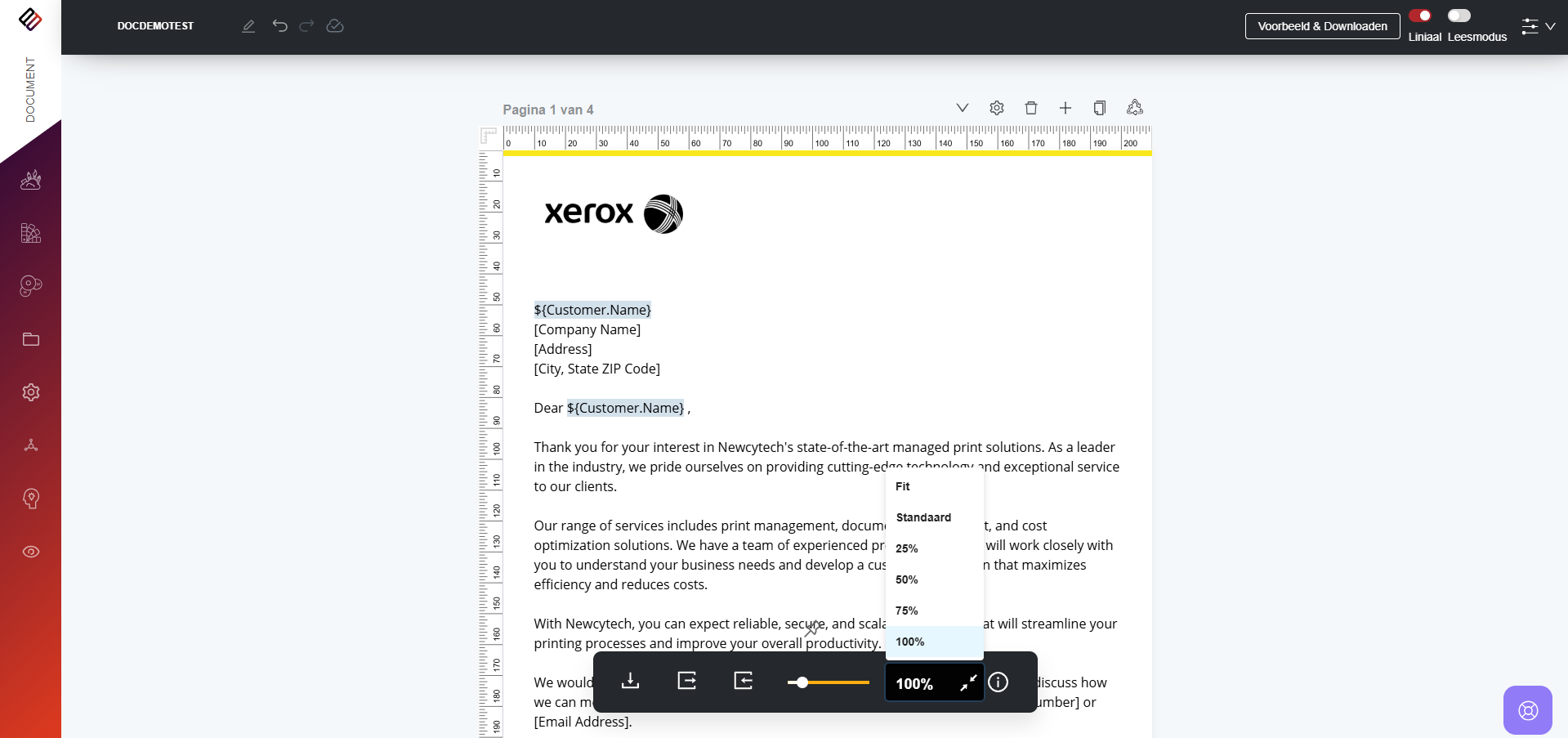1568x738 pixels.
Task: Click the undo arrow icon
Action: [279, 26]
